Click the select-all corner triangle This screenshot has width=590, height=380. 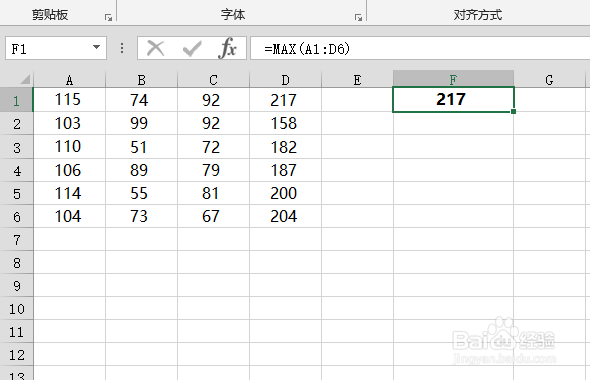pos(25,79)
